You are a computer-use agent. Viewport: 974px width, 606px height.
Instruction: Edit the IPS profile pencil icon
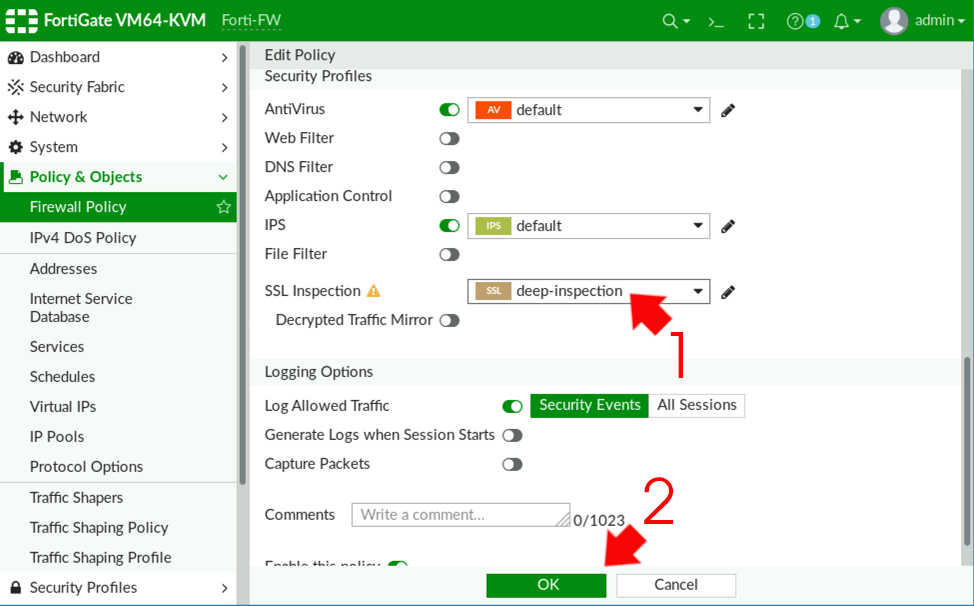coord(728,226)
